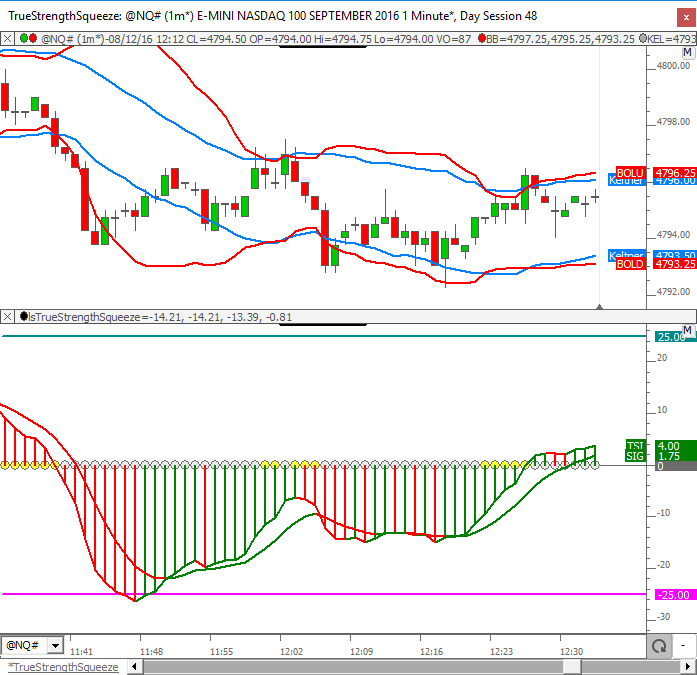Viewport: 697px width, 675px height.
Task: Click the red dot beside the green dot
Action: (x=34, y=38)
